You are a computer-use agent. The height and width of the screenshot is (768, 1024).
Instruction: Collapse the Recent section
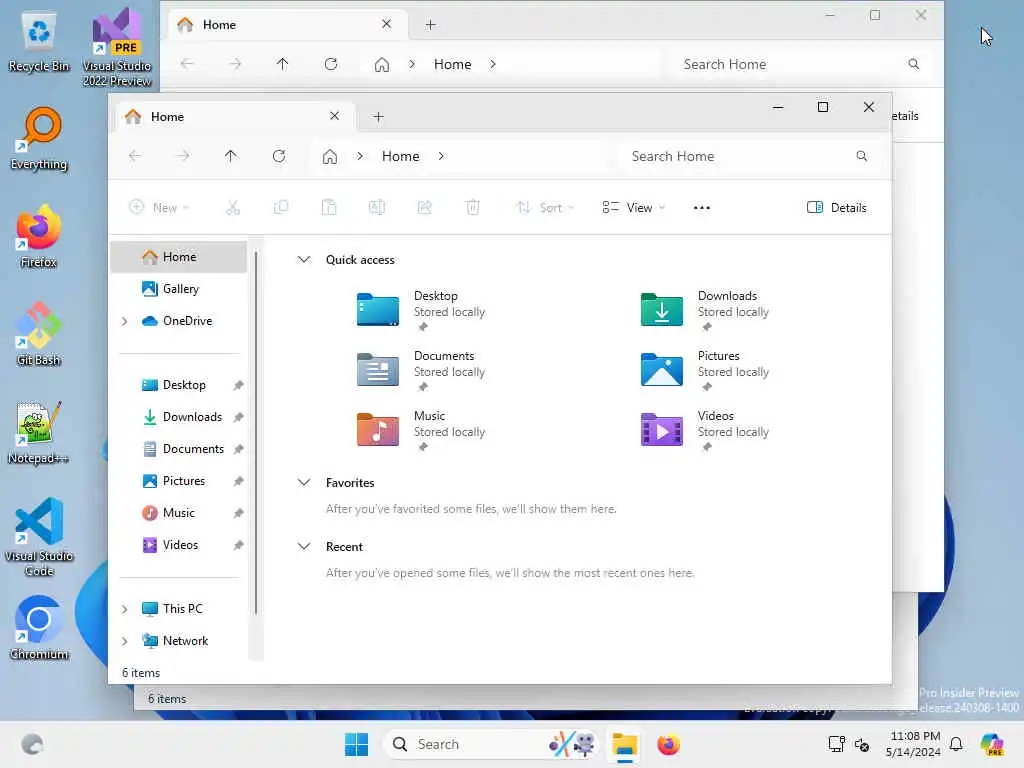(304, 547)
